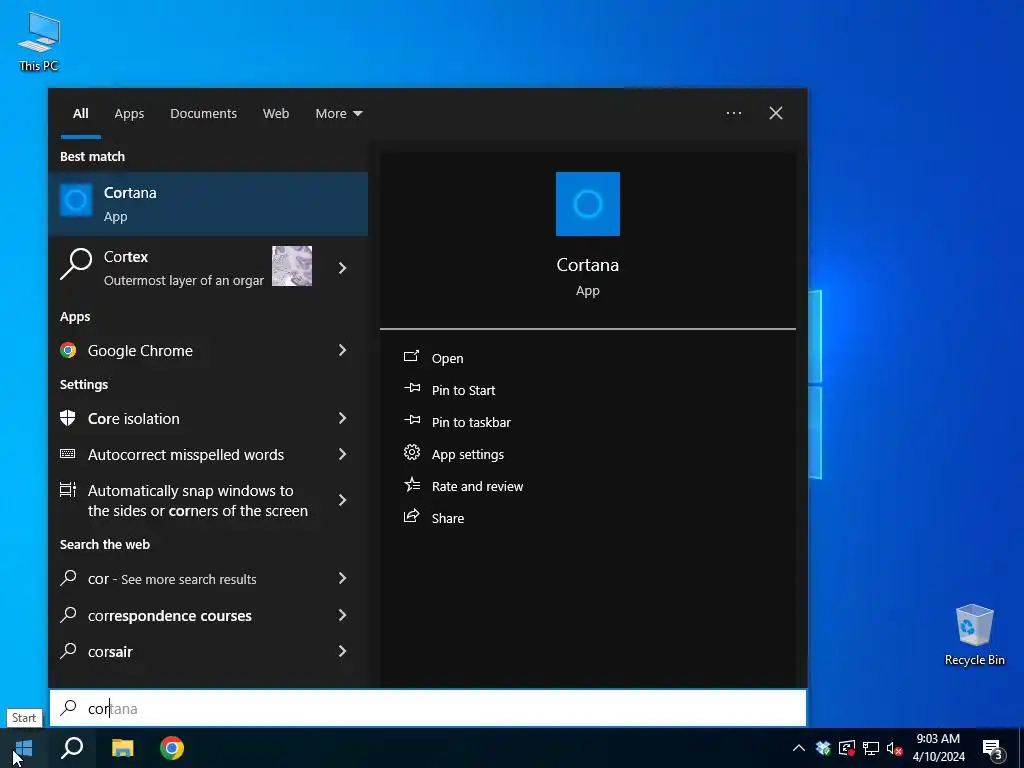Click the Share icon in Cortana actions

411,516
